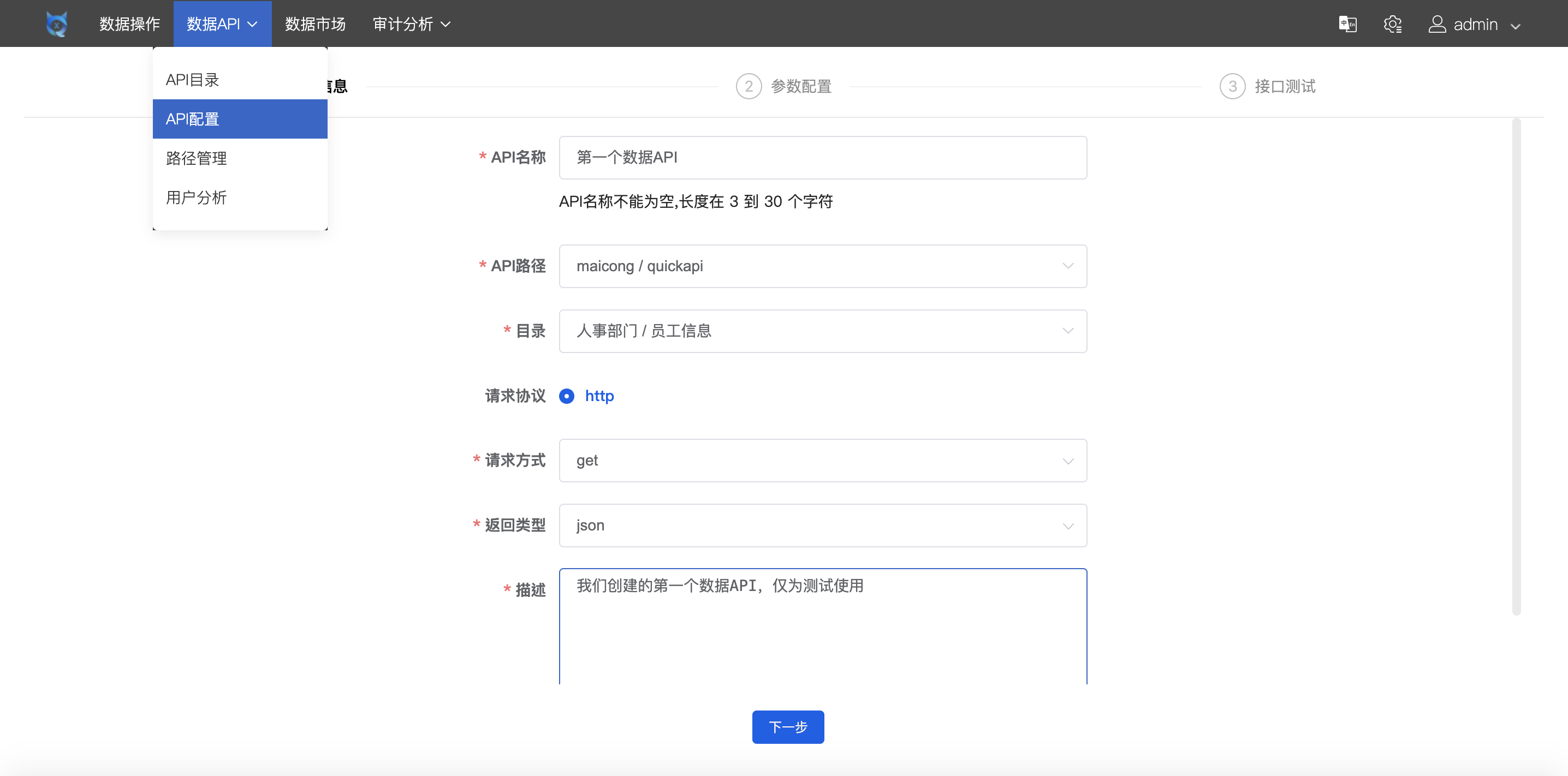The height and width of the screenshot is (776, 1568).
Task: Open the API路径 dropdown showing maicong/quickapi
Action: [x=823, y=266]
